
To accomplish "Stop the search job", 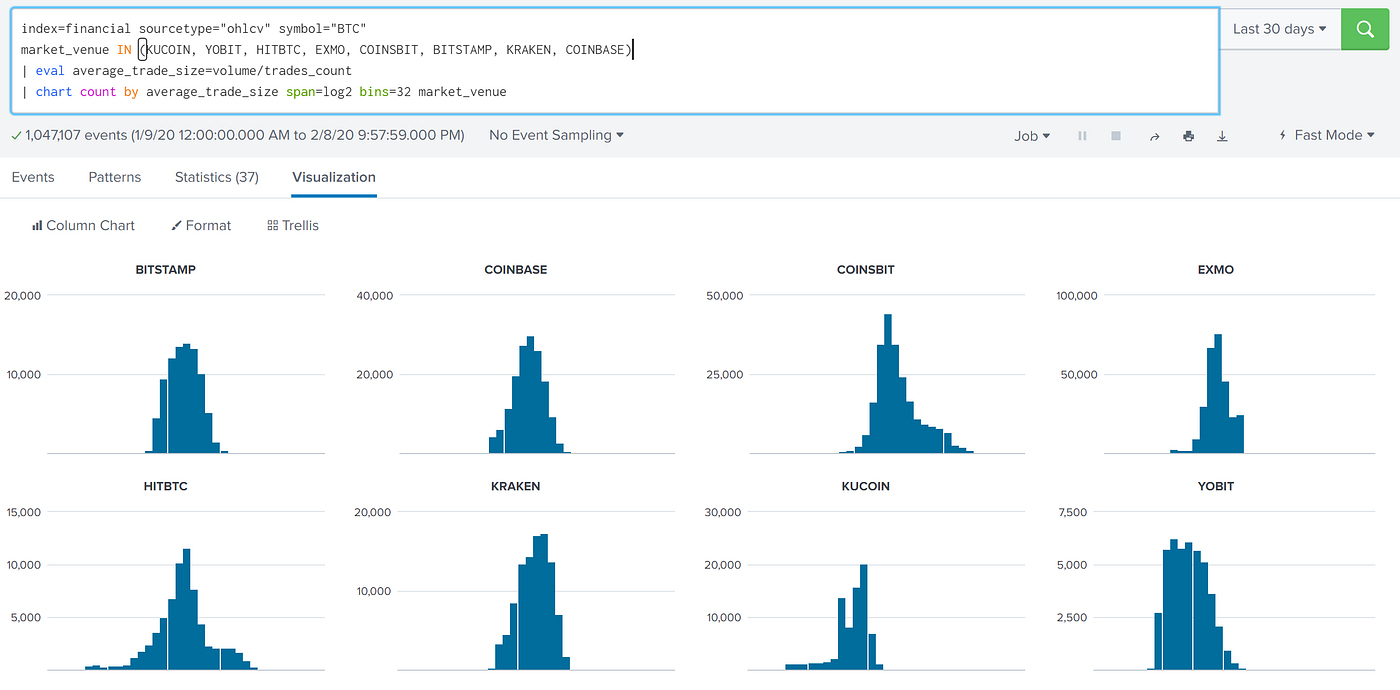I will coord(1116,136).
